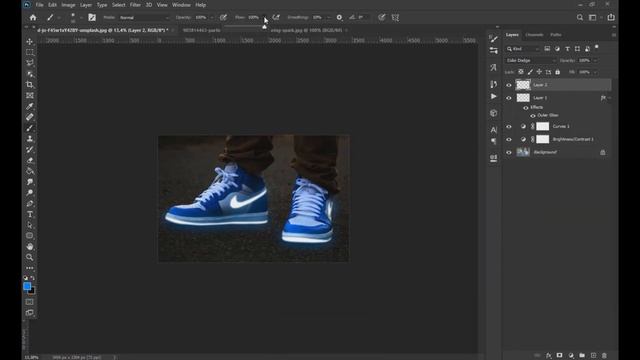
Task: Open the Actions panel play icon
Action: click(x=493, y=96)
